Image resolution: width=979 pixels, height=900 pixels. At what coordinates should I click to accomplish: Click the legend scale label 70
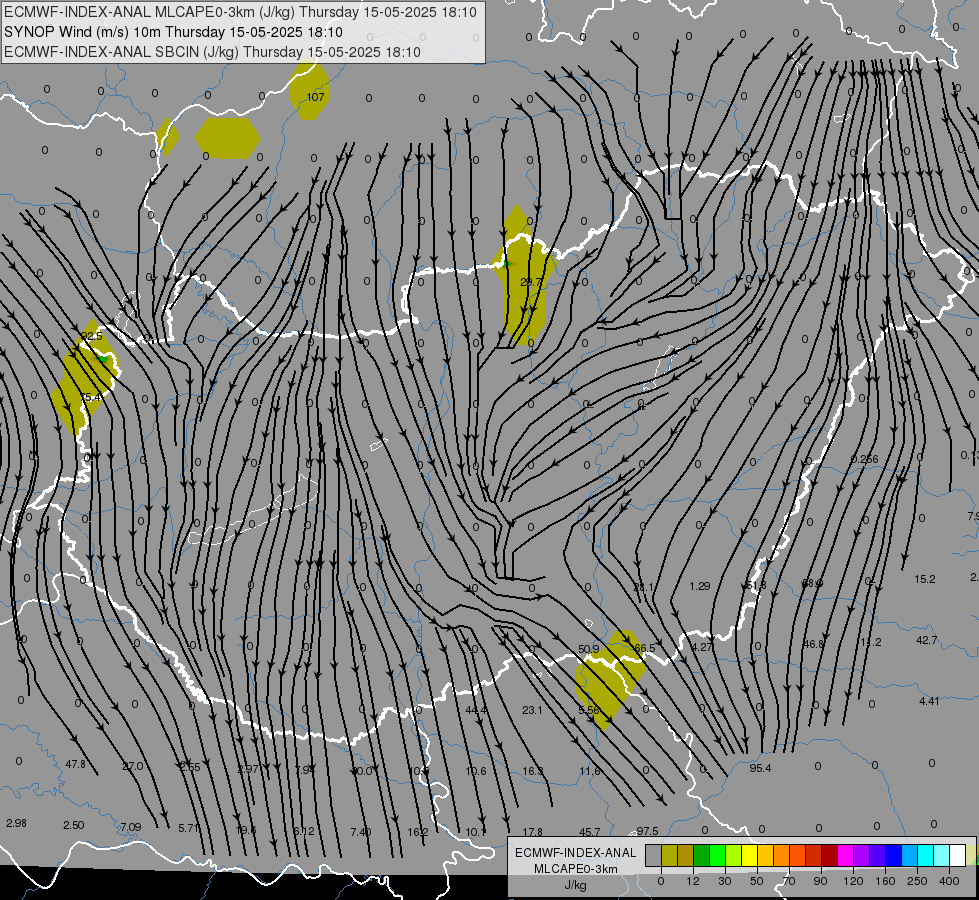(x=789, y=881)
